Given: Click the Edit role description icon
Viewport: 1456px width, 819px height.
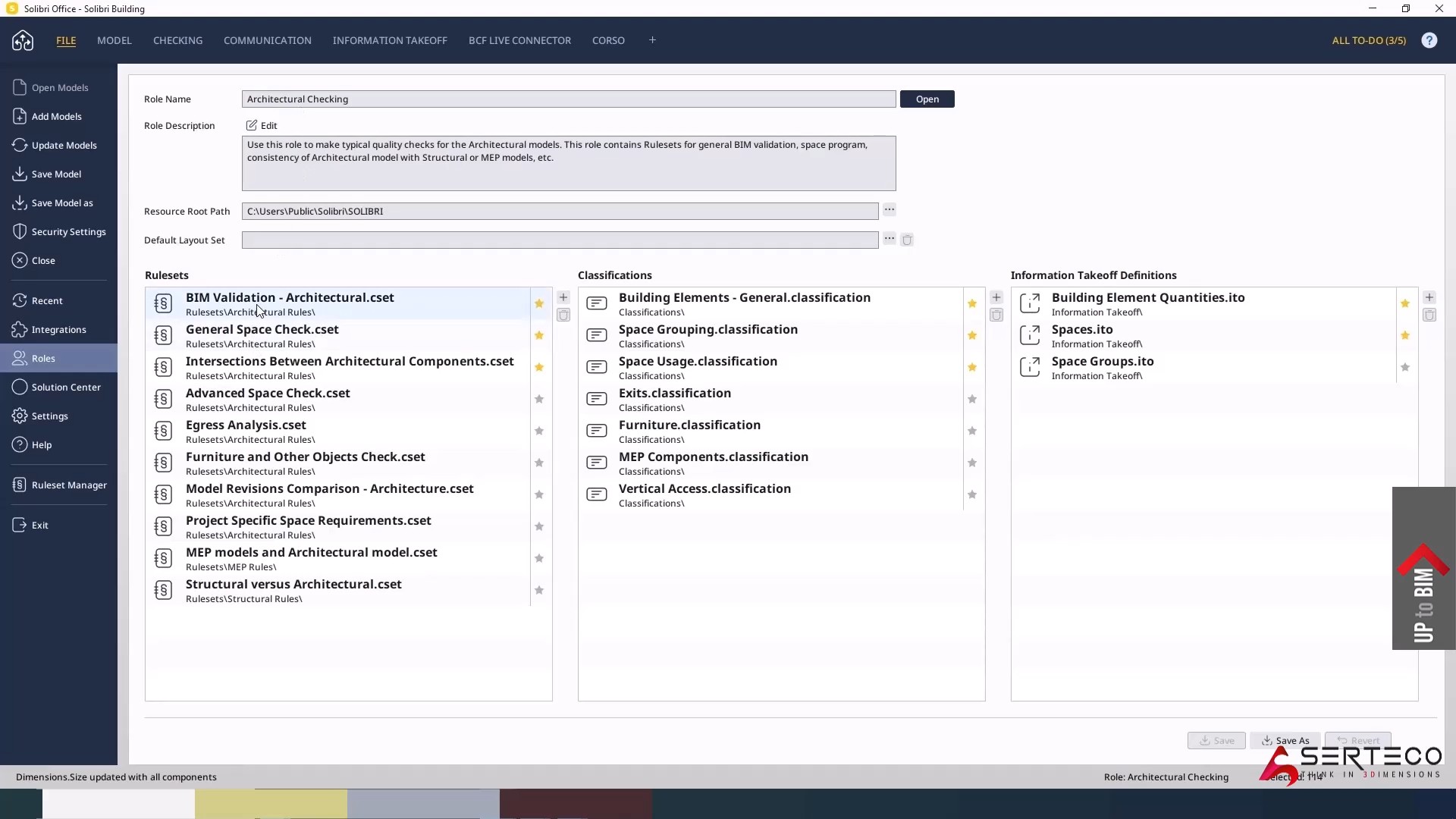Looking at the screenshot, I should [251, 125].
